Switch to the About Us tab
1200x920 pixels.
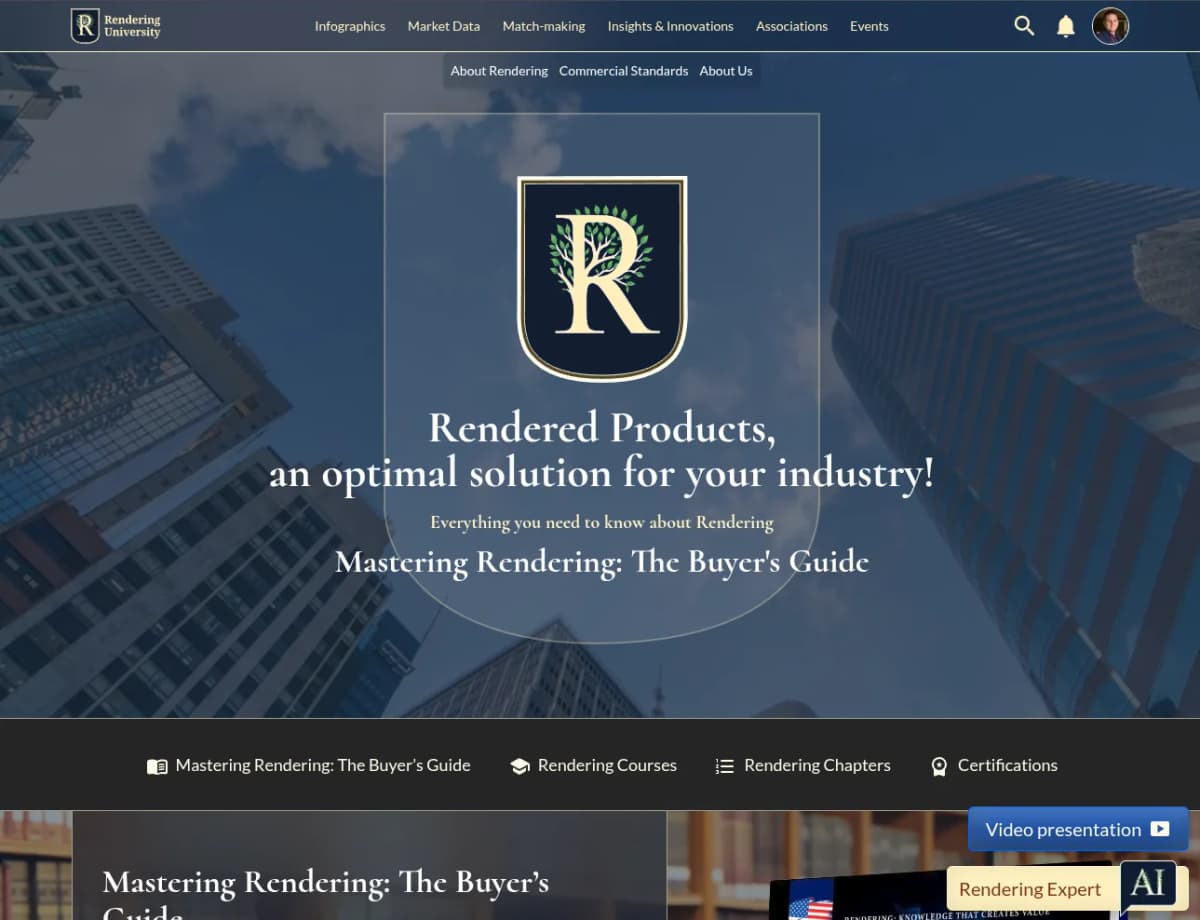tap(726, 71)
